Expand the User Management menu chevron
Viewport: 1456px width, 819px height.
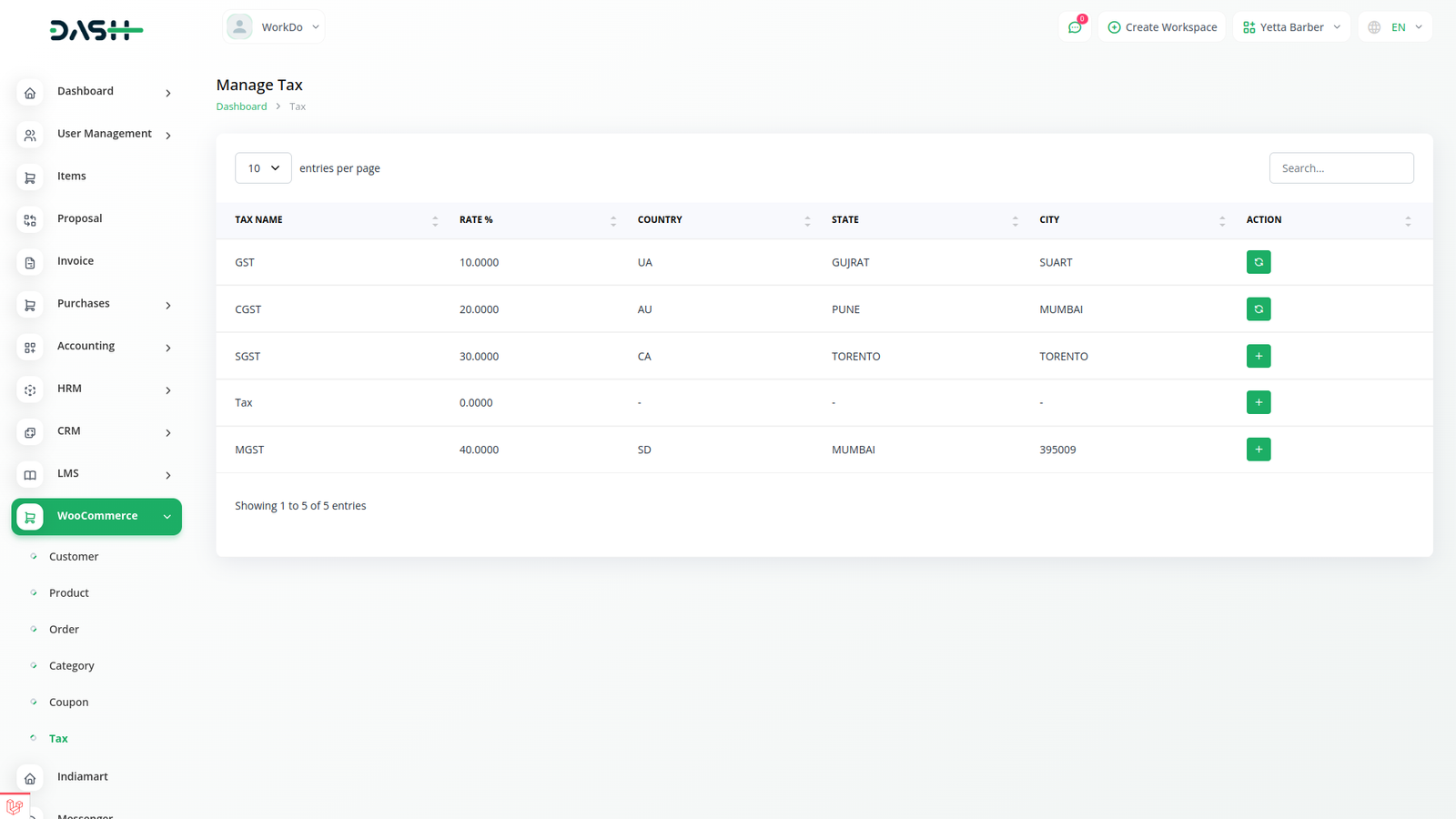(x=168, y=136)
